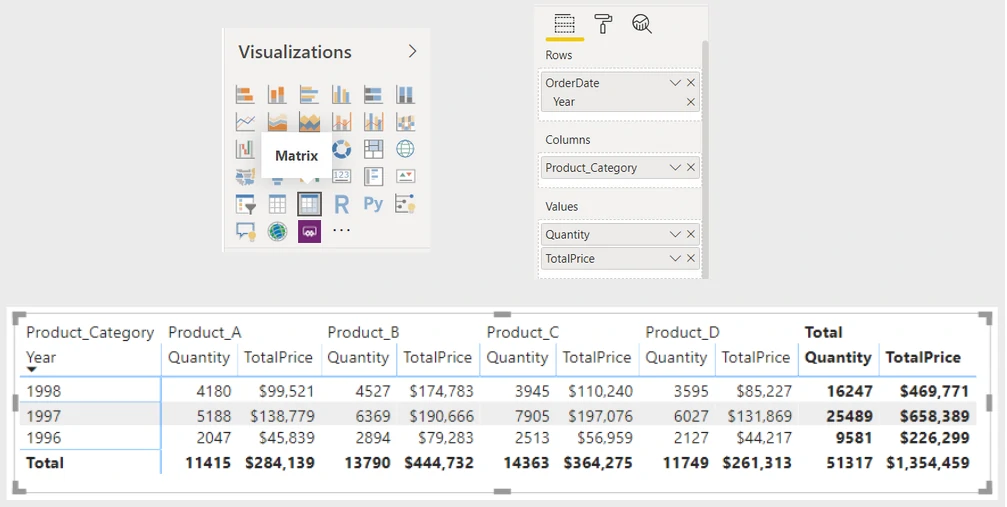Viewport: 1007px width, 507px height.
Task: Click the Product_Category header label
Action: (90, 332)
